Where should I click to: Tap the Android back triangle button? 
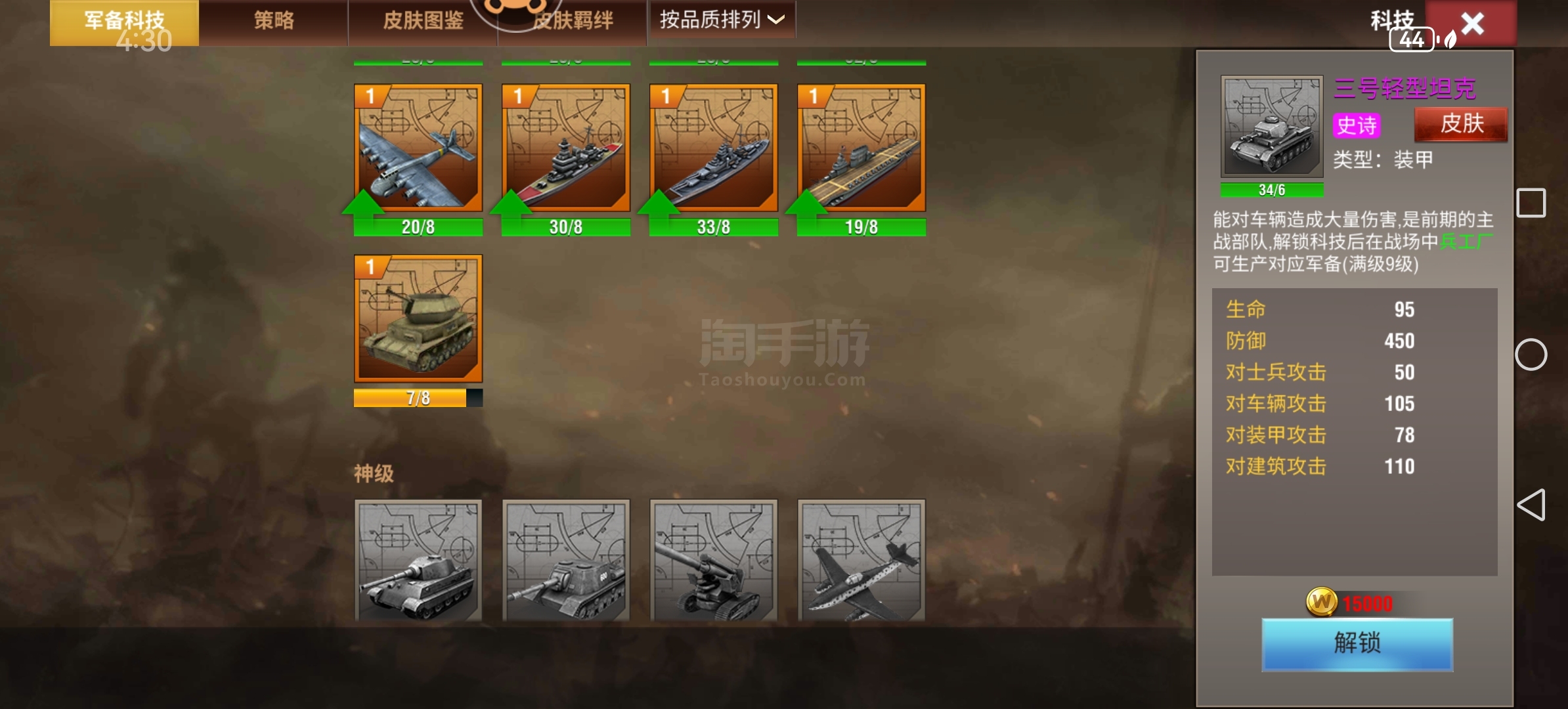coord(1531,505)
